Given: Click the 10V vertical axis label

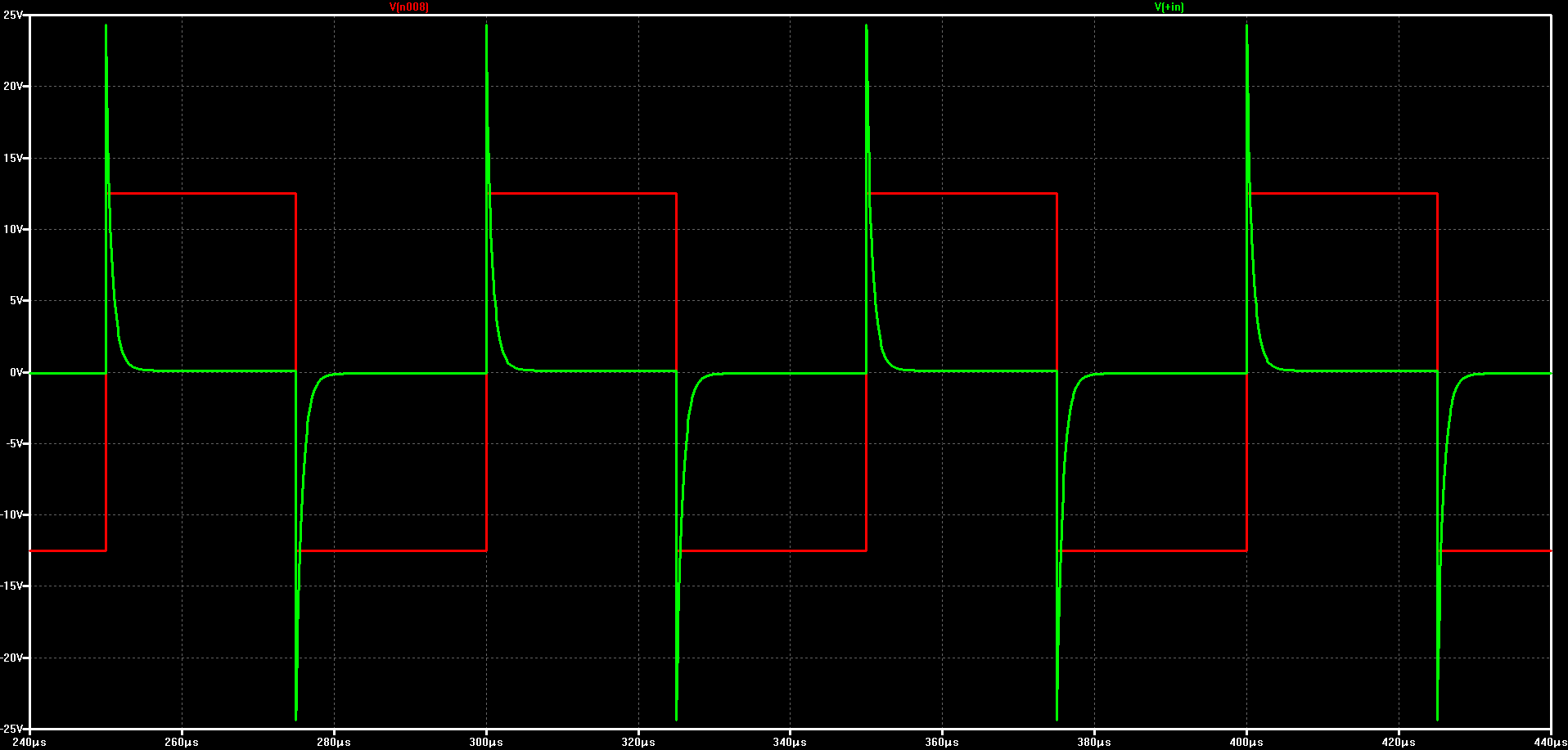Looking at the screenshot, I should click(12, 229).
